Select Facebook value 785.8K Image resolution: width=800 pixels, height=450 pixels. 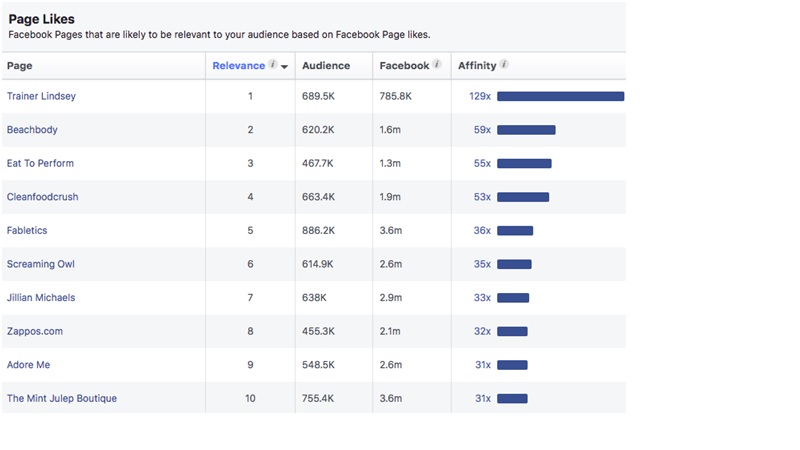(x=395, y=96)
